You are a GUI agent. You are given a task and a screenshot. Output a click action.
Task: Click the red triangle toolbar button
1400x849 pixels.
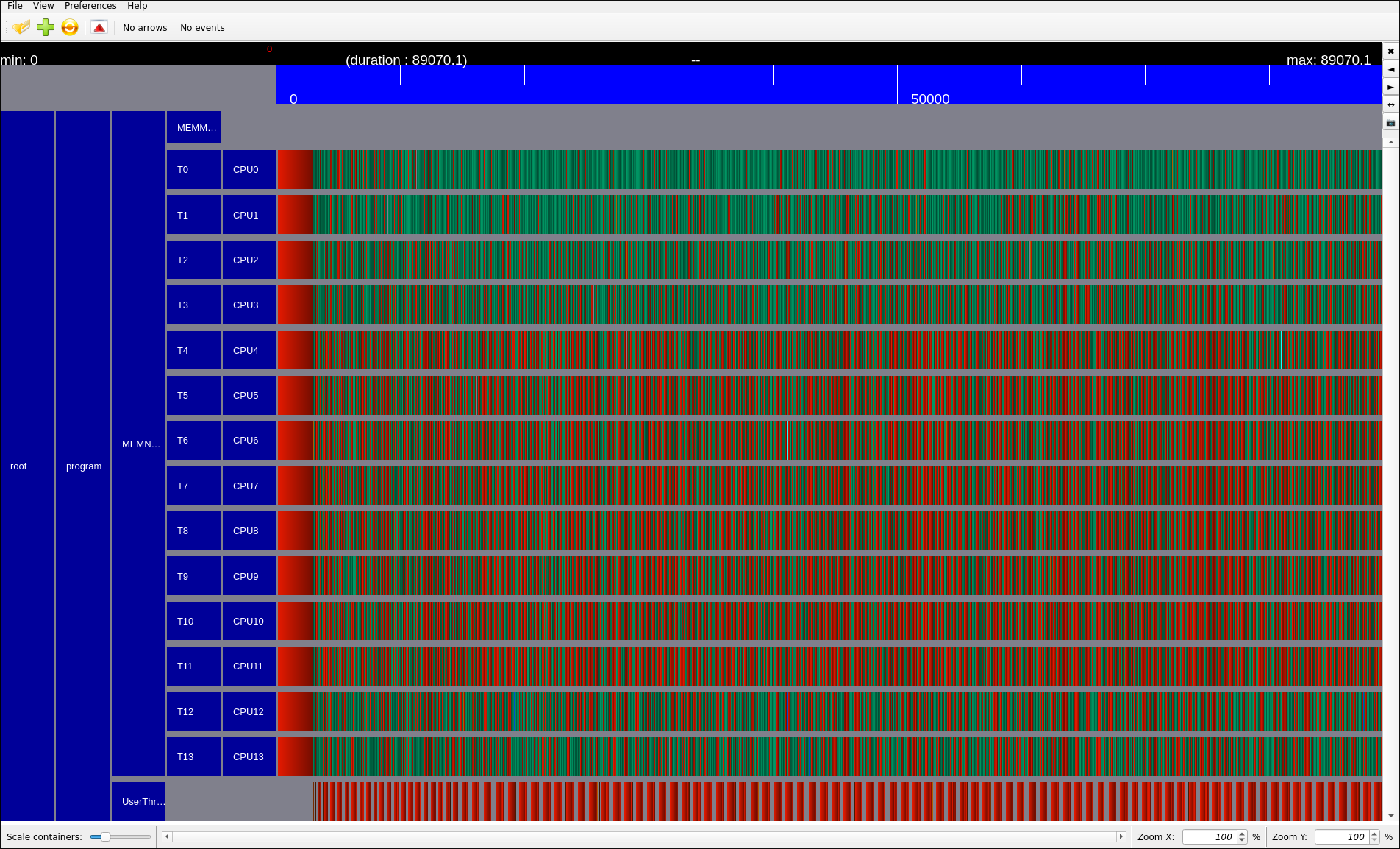pos(99,27)
